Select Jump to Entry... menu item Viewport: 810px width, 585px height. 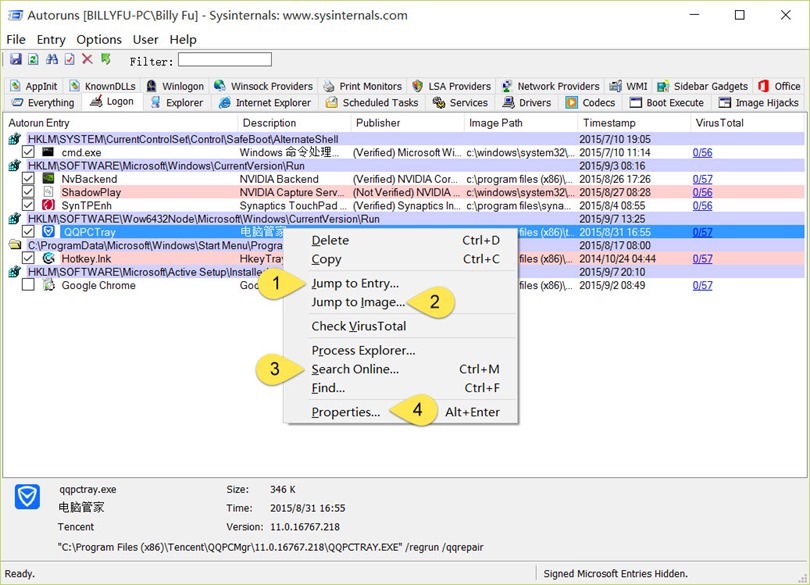click(401, 283)
